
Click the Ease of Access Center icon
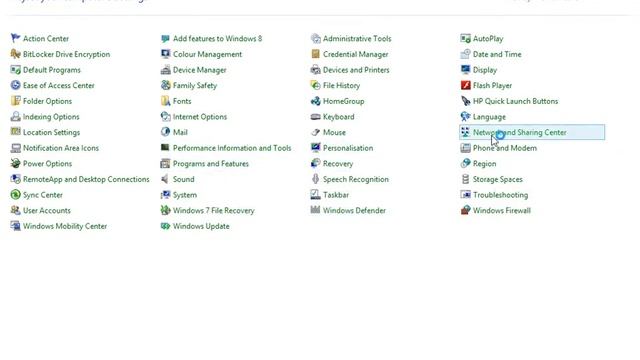16,85
